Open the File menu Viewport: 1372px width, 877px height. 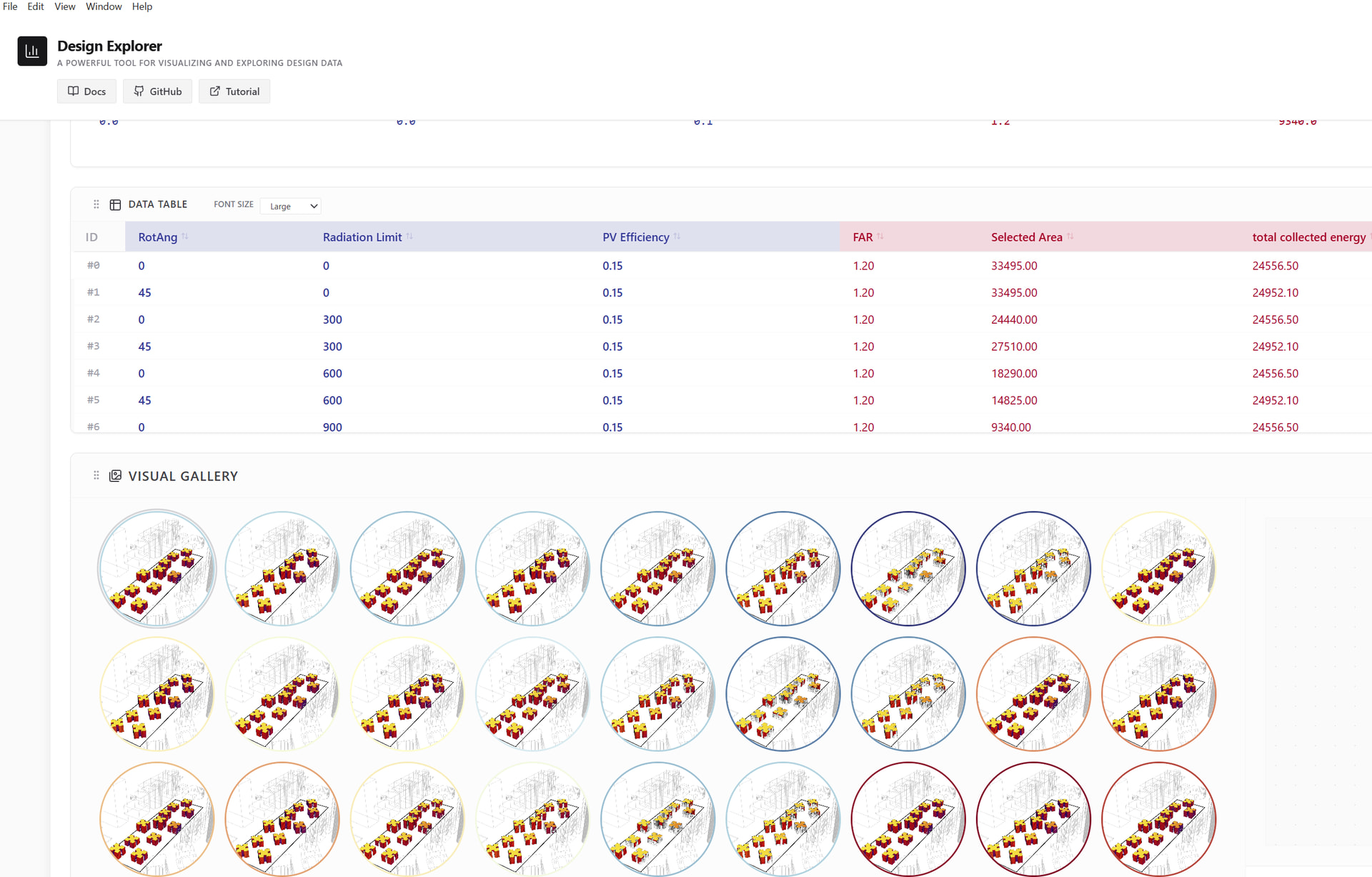point(10,6)
